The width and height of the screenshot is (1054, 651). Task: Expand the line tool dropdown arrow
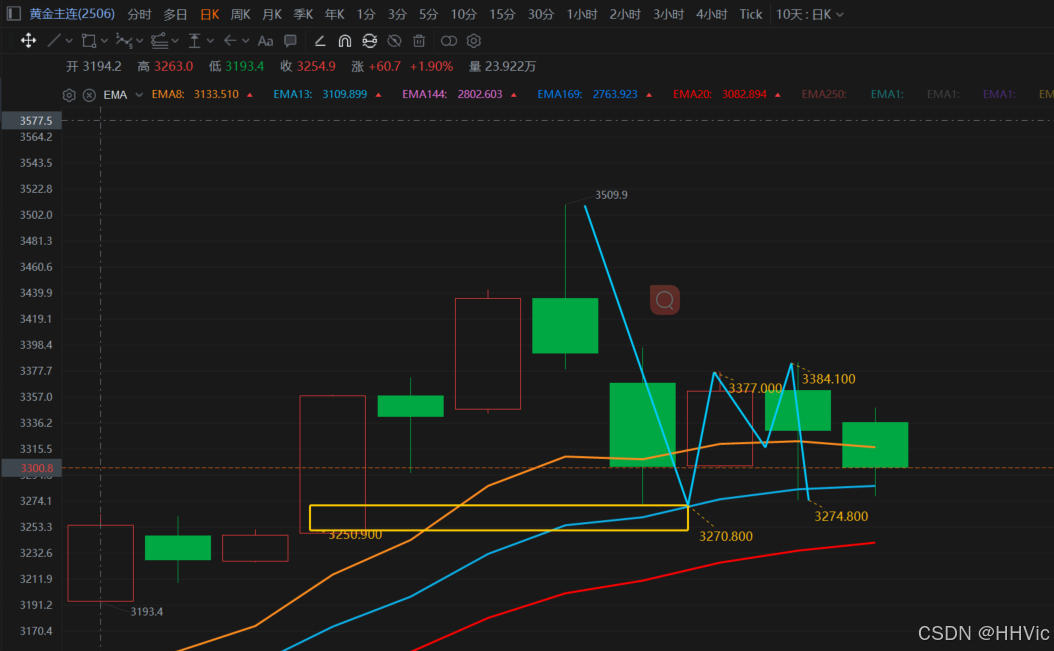[69, 41]
